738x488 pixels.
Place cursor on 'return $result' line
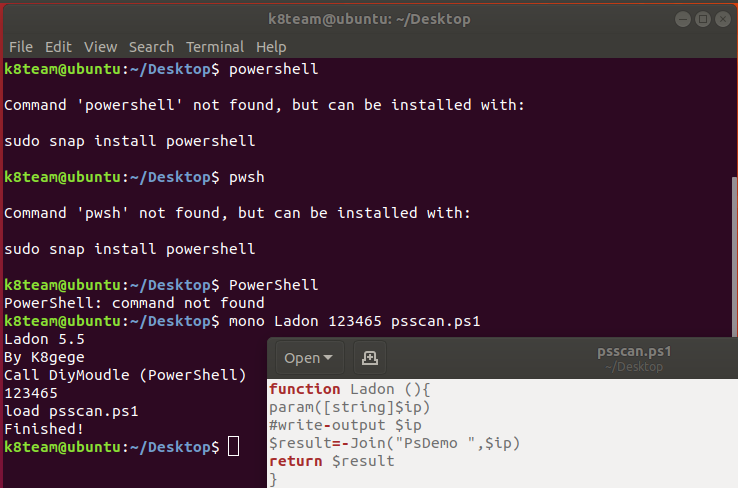(x=332, y=461)
